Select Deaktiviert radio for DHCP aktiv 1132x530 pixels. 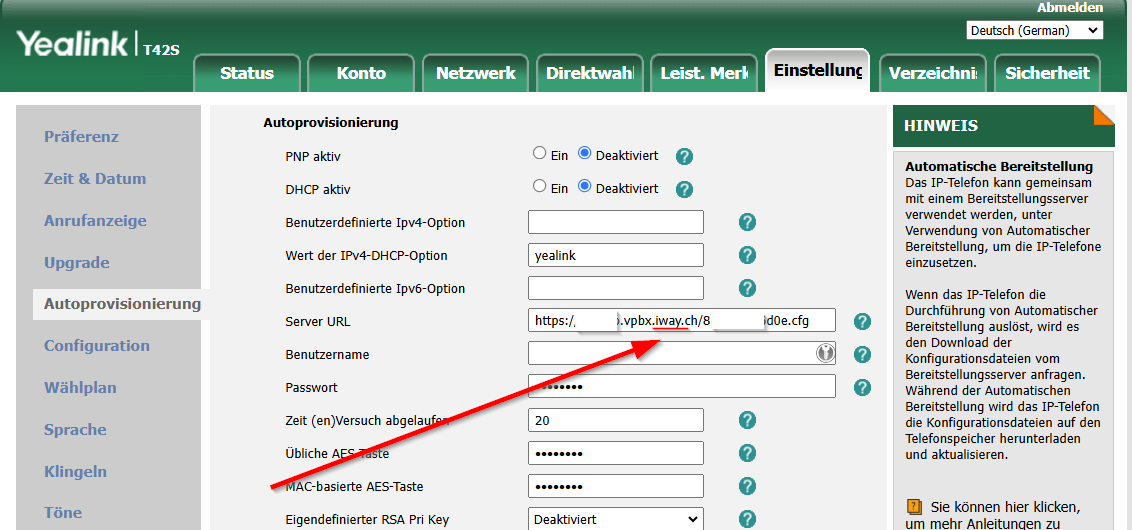(585, 186)
